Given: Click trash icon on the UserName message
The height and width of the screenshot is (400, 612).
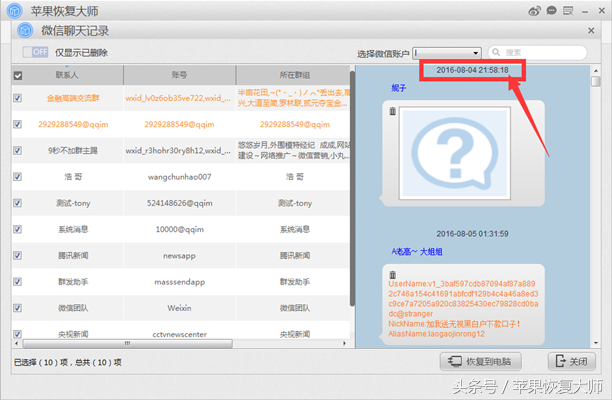Looking at the screenshot, I should click(393, 274).
